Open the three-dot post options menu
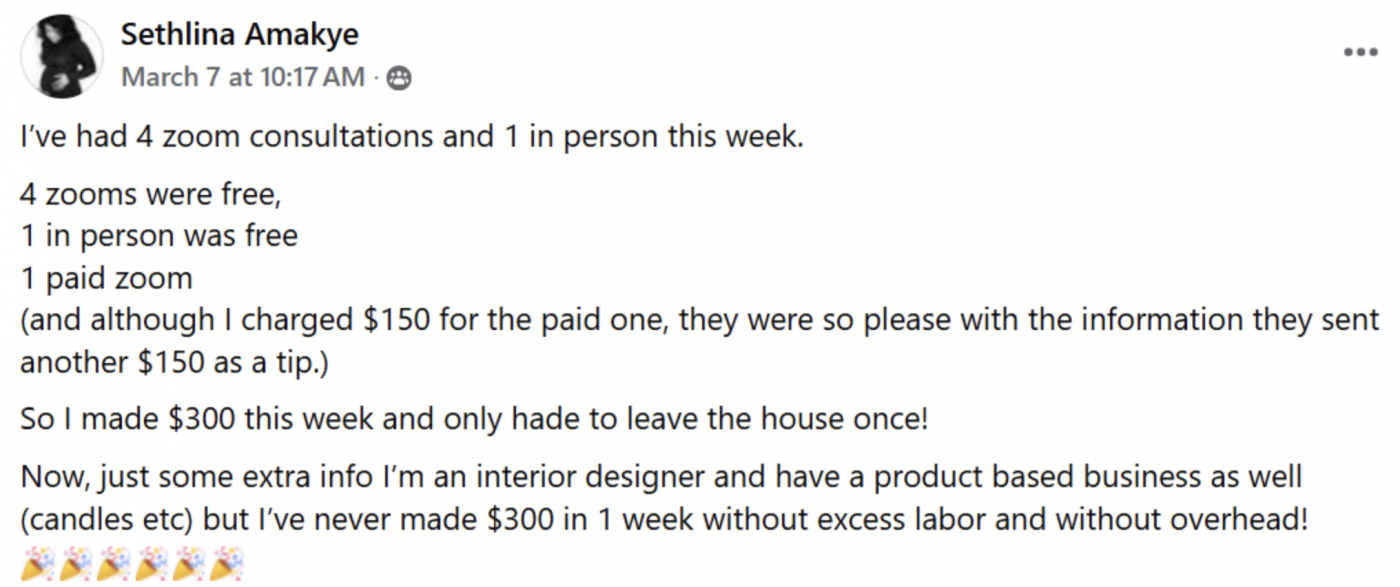The image size is (1400, 587). tap(1359, 52)
